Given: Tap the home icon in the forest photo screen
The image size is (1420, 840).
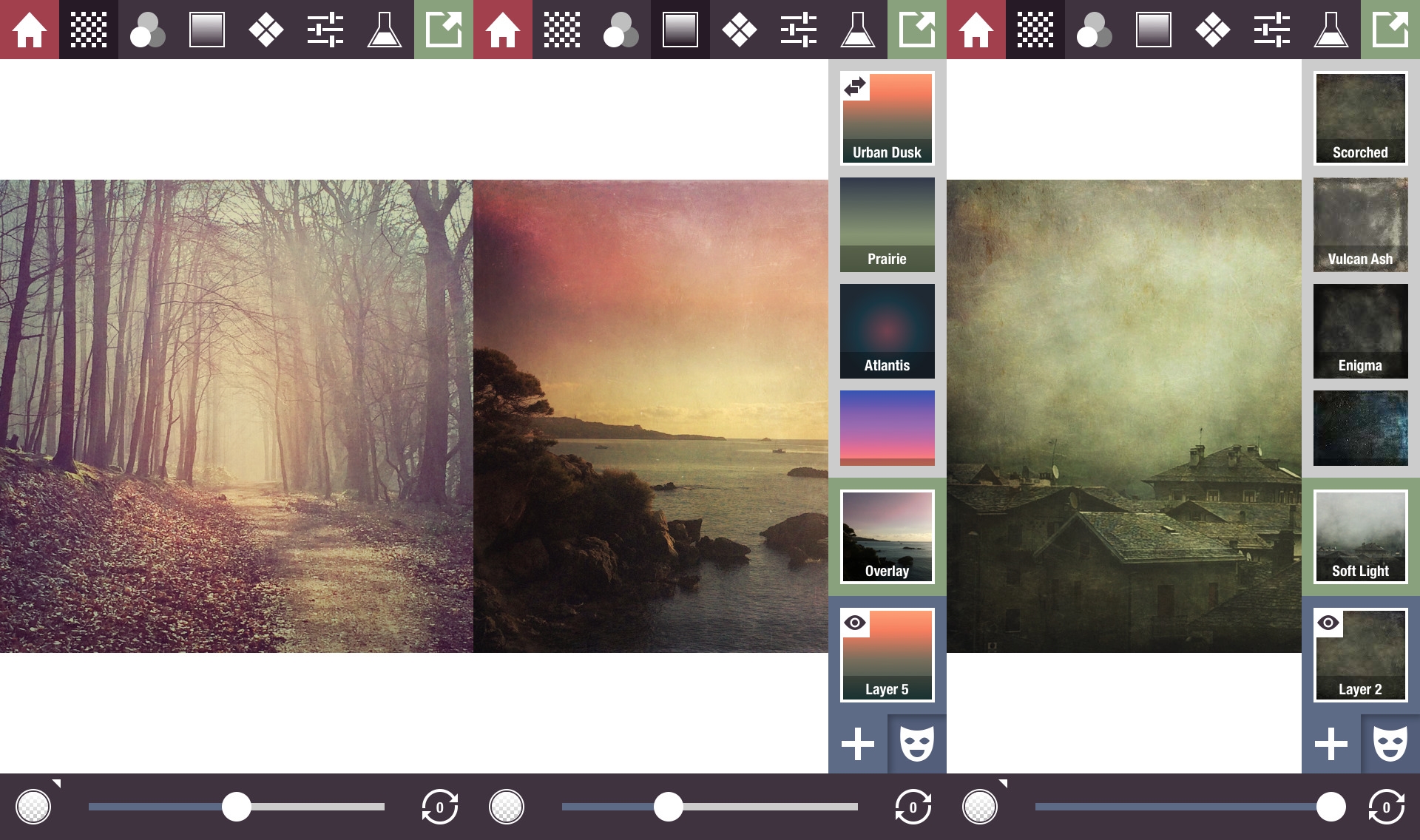Looking at the screenshot, I should [30, 30].
